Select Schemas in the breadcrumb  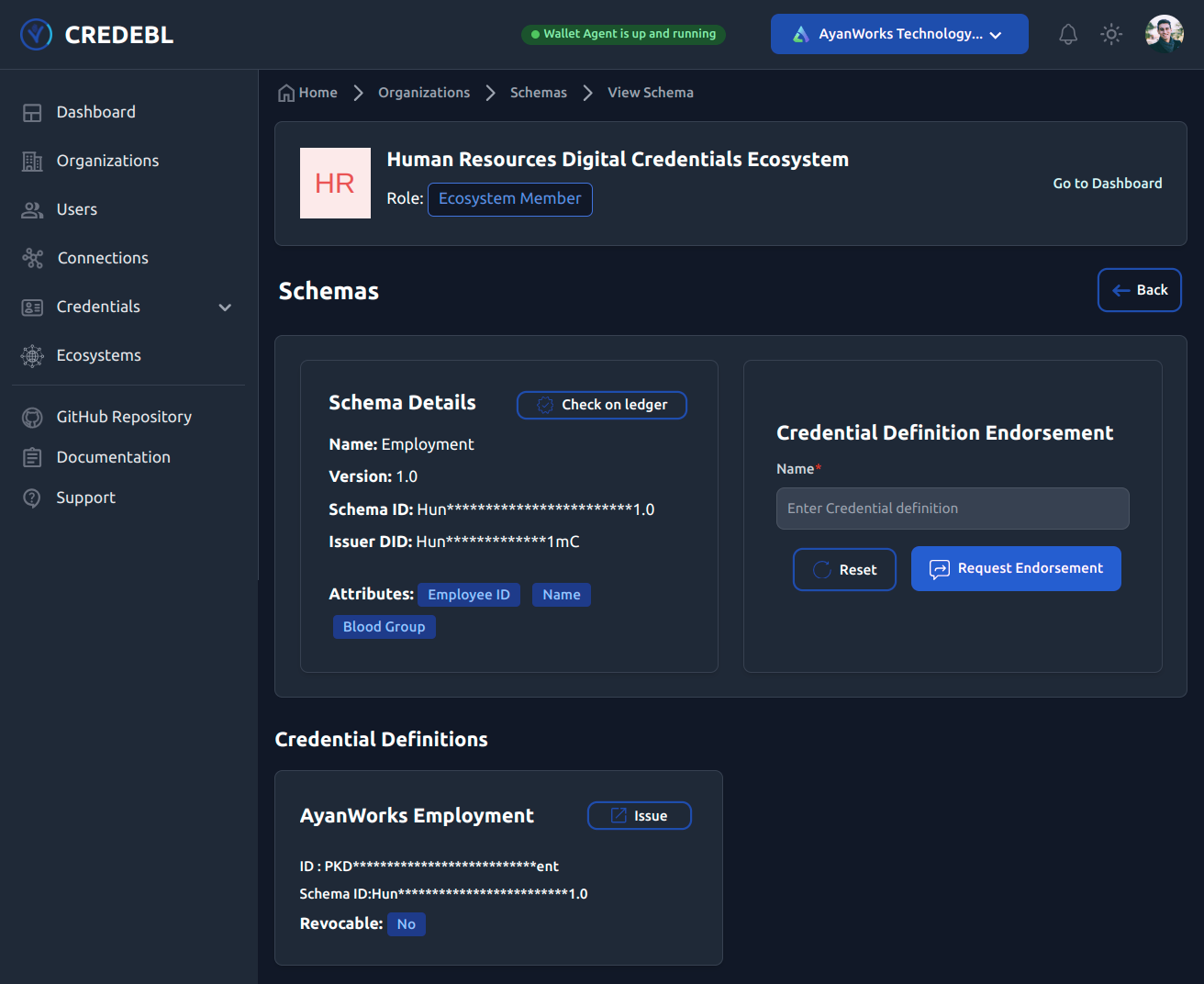click(x=538, y=93)
